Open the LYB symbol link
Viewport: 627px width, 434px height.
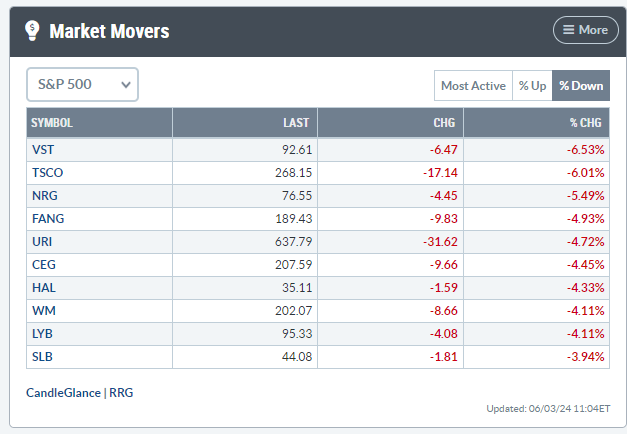pyautogui.click(x=42, y=334)
